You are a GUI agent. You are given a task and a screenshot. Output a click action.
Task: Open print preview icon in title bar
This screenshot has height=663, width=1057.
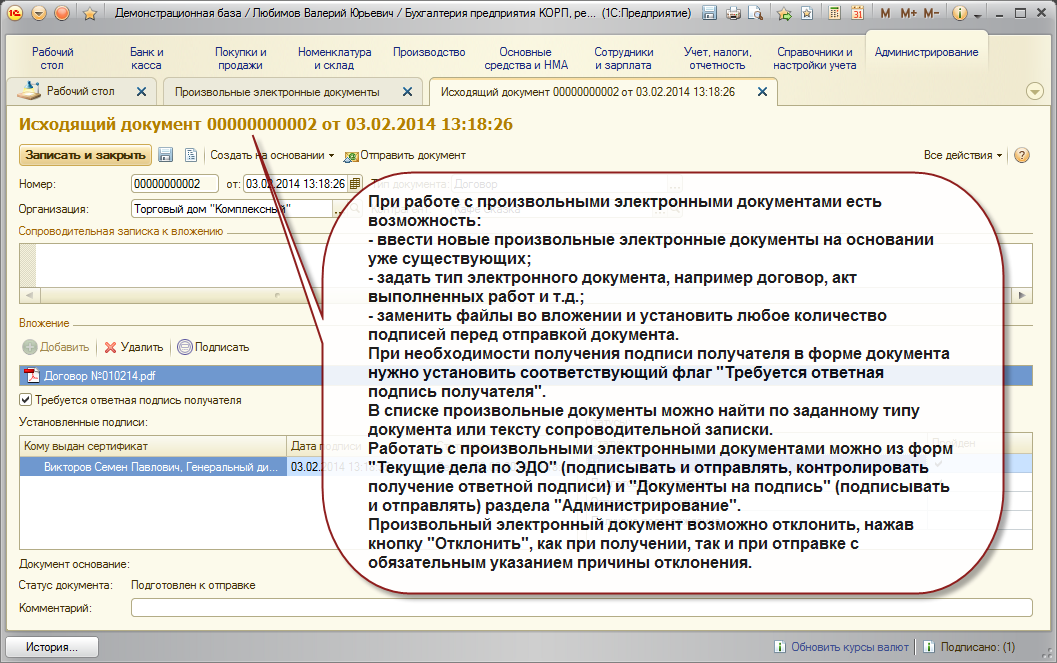tap(756, 13)
